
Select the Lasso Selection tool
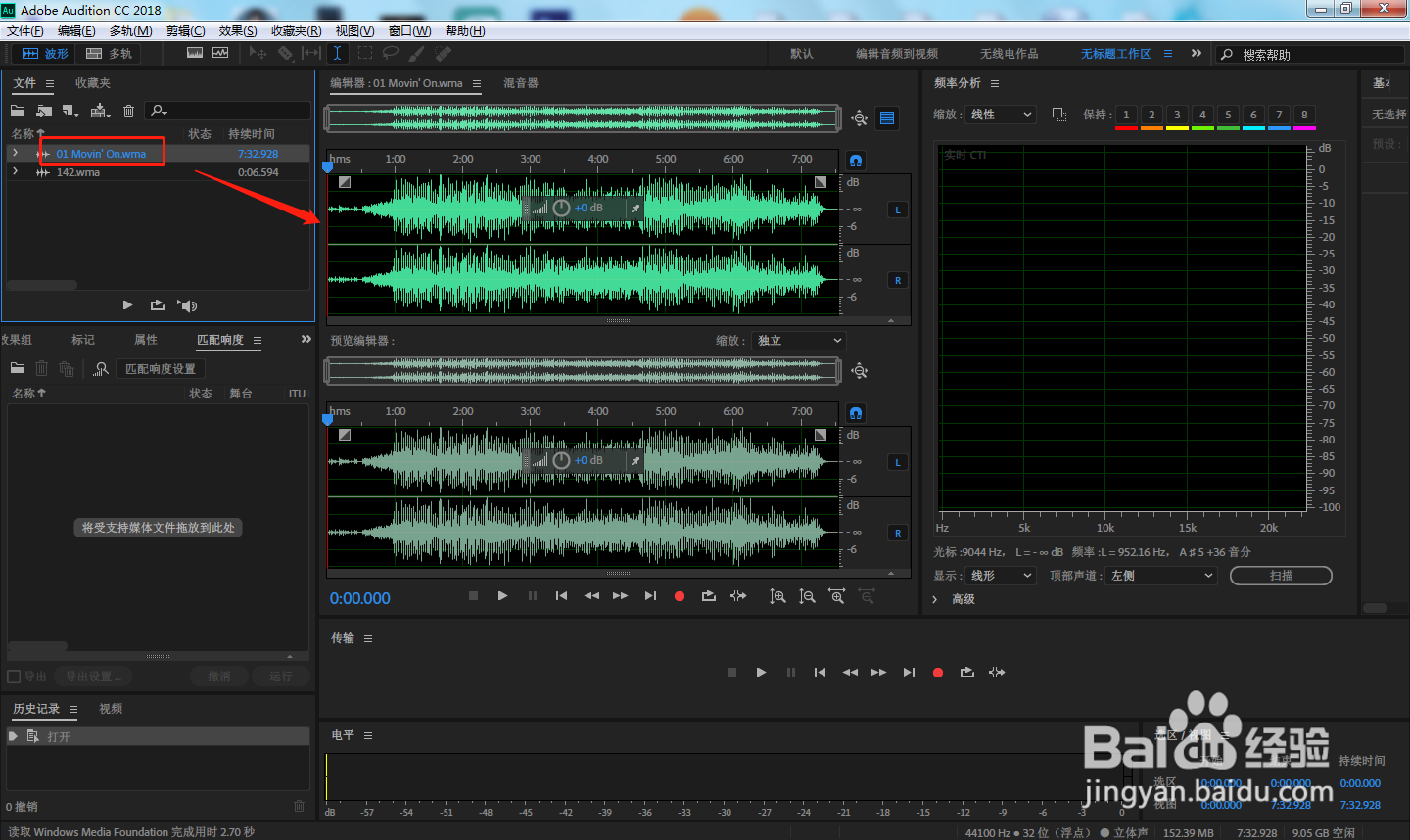[x=391, y=53]
